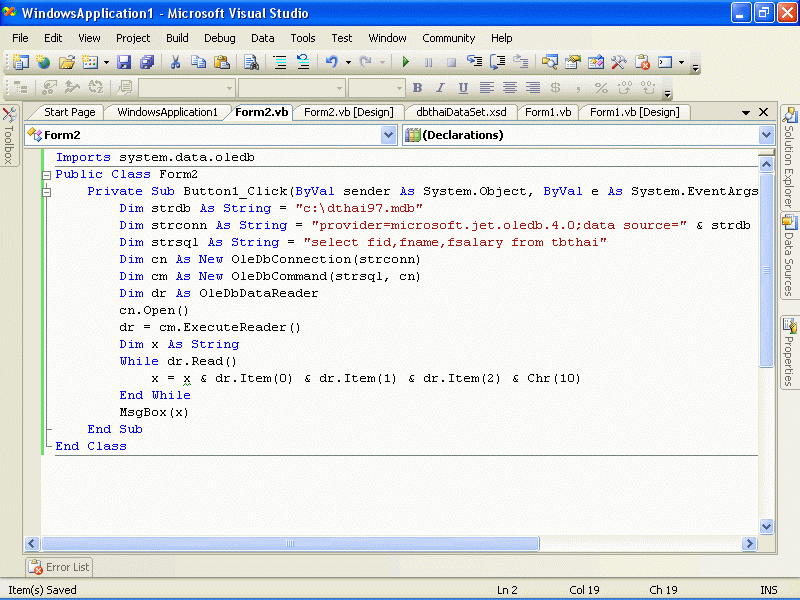Open the Debug menu
Viewport: 800px width, 600px height.
tap(220, 38)
